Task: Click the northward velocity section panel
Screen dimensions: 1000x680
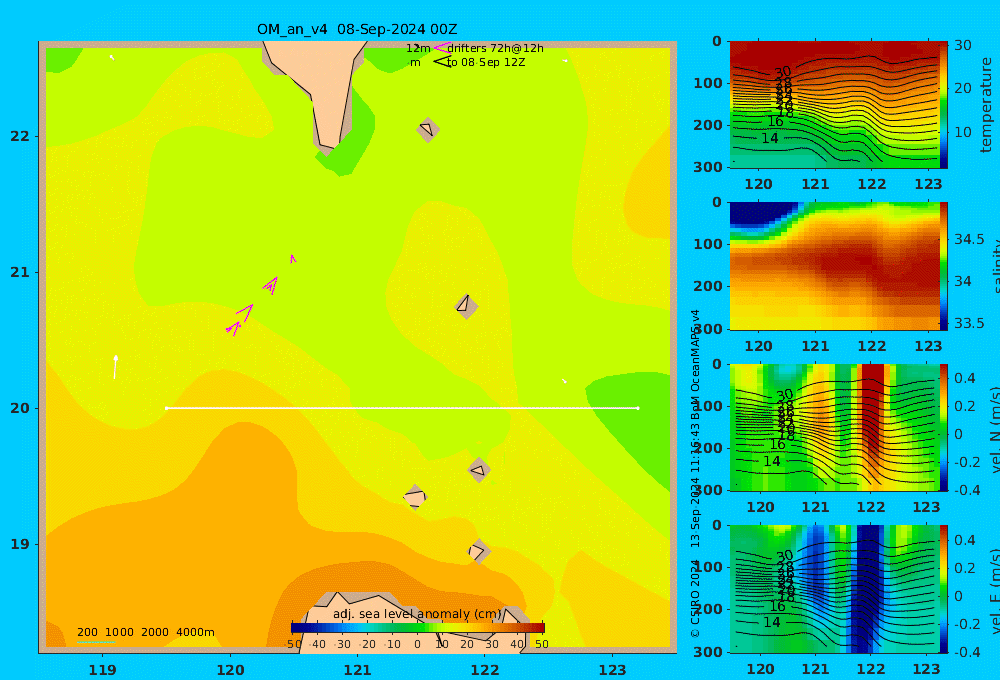Action: click(x=834, y=427)
